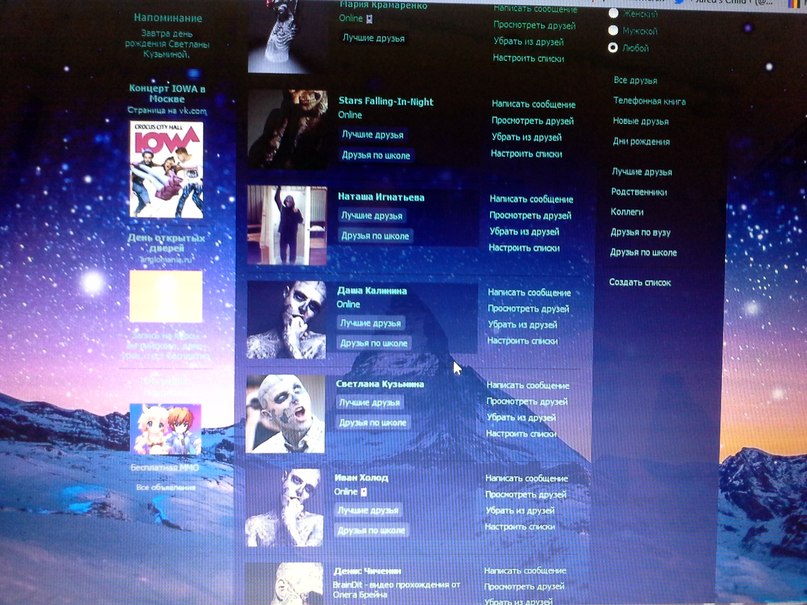
Task: Click Просмотреть друзей for Светлана Кузьмина
Action: 527,401
